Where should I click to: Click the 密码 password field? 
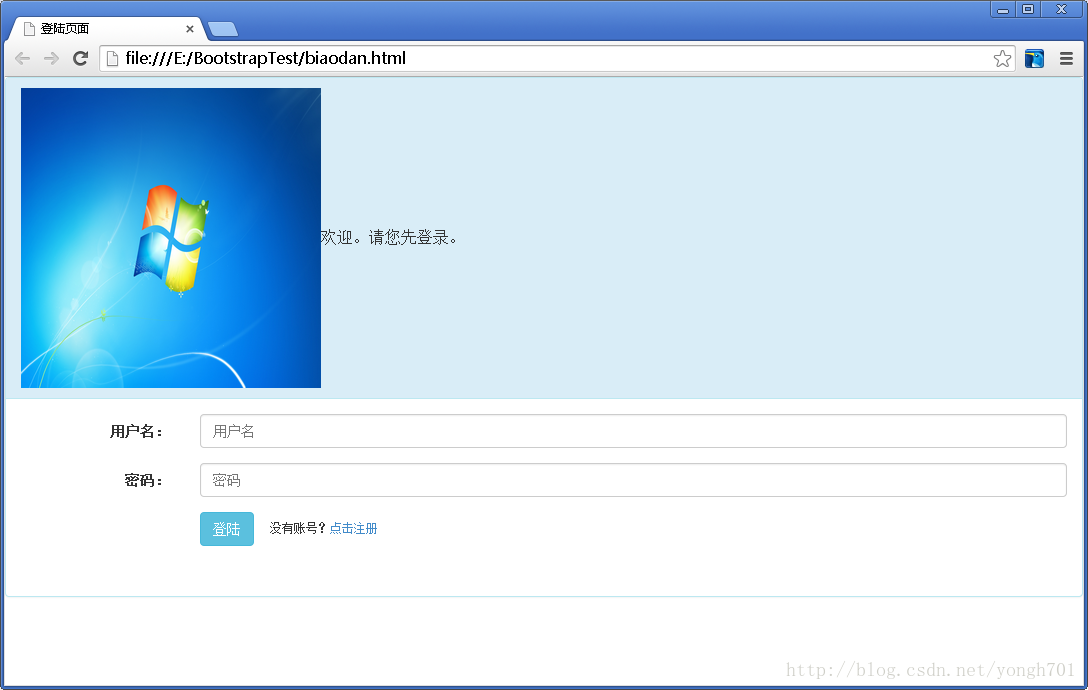point(633,480)
